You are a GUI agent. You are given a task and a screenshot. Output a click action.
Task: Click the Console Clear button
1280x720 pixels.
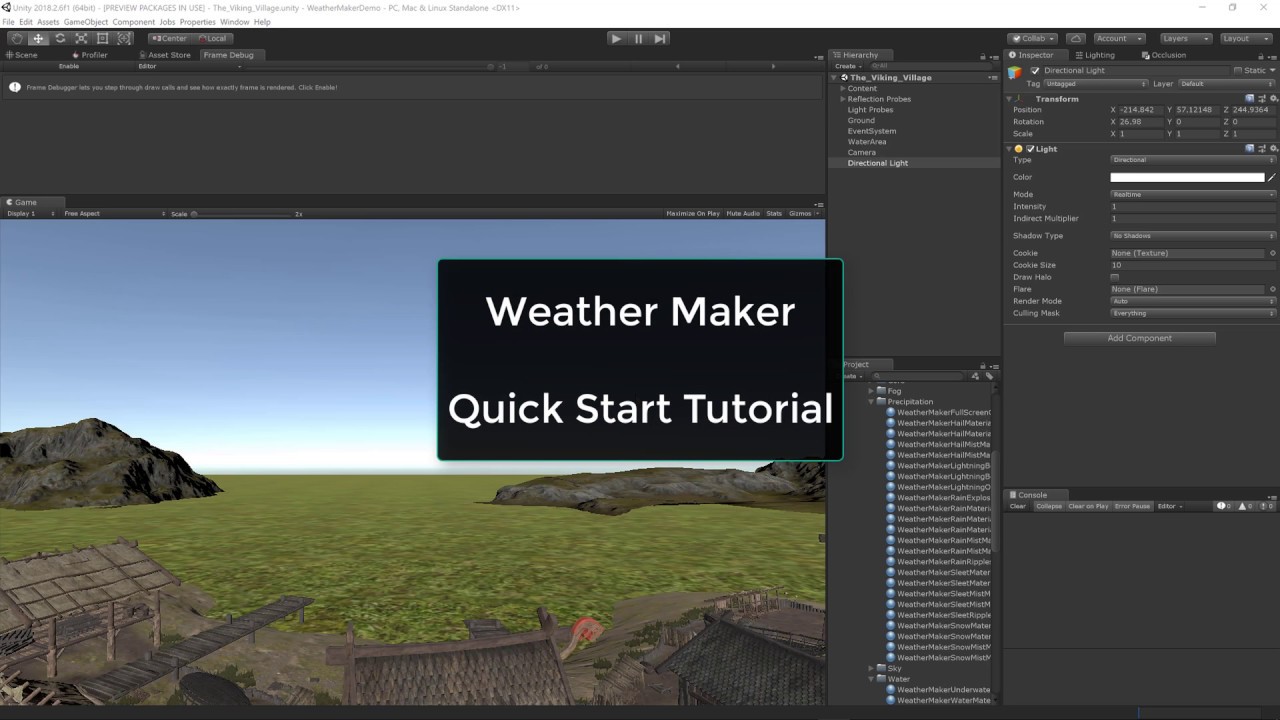[1018, 506]
